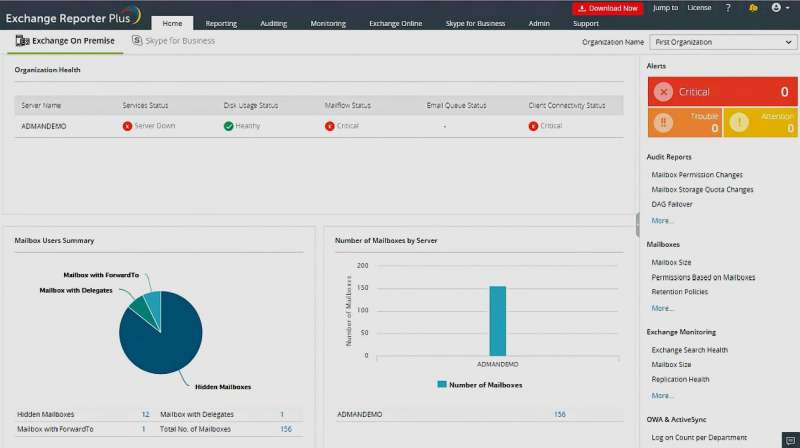
Task: Open the notifications icon in the header
Action: pos(752,8)
